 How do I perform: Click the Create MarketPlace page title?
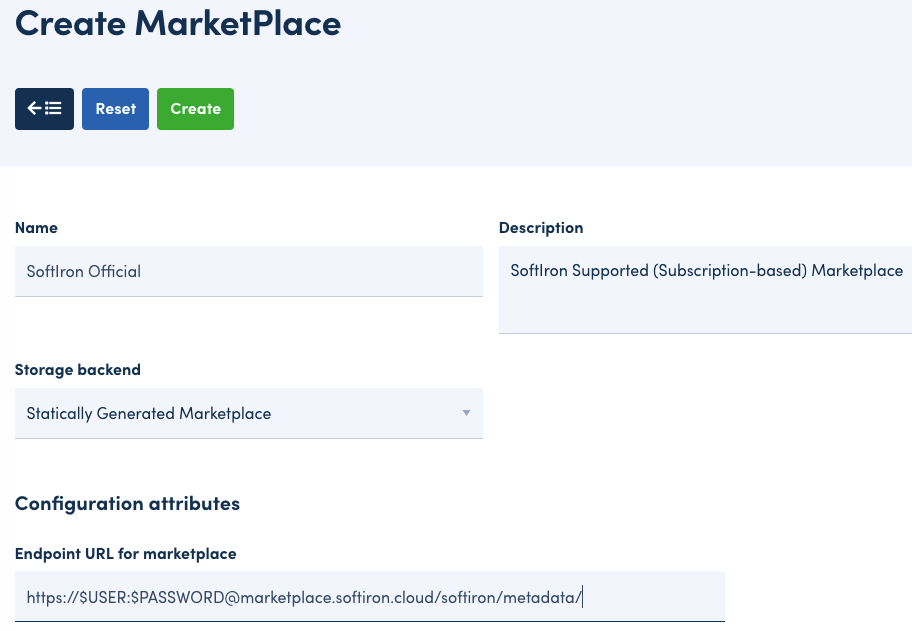178,24
